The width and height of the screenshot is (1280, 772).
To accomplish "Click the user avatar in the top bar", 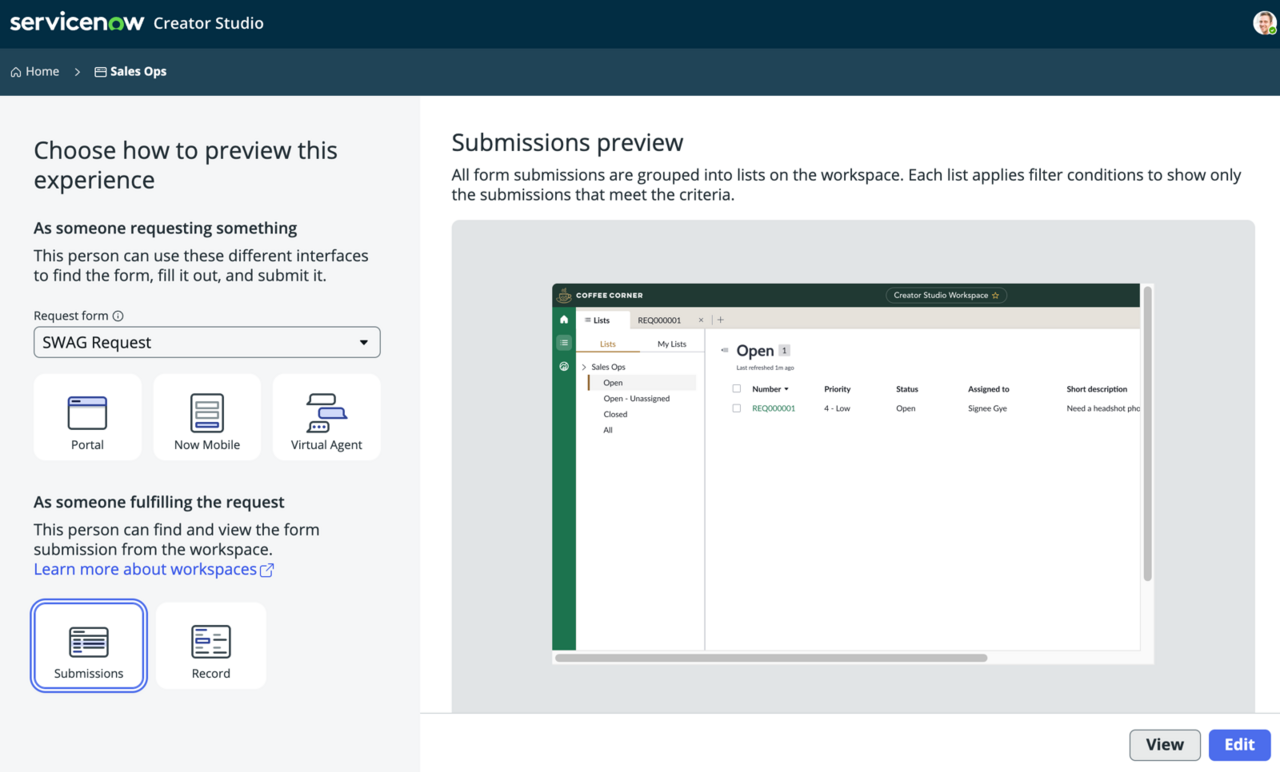I will (x=1264, y=23).
